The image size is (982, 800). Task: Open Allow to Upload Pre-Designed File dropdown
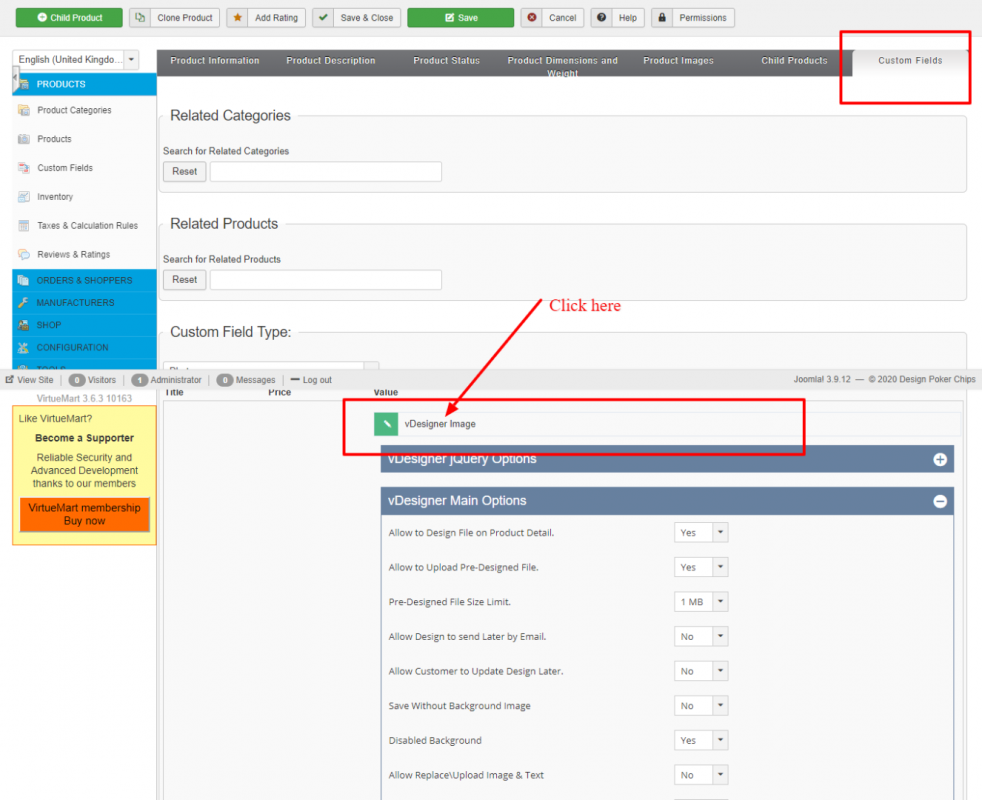click(701, 567)
